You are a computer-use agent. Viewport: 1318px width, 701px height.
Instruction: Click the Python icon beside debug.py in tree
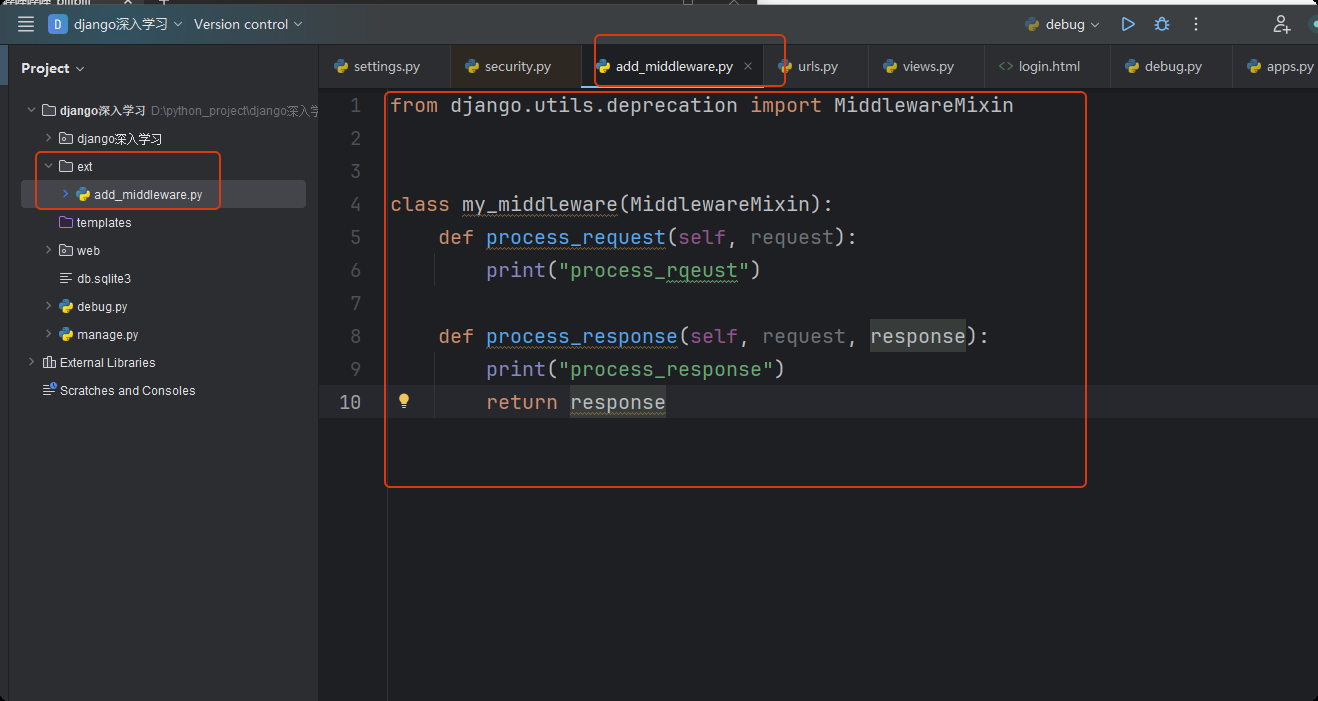(66, 306)
